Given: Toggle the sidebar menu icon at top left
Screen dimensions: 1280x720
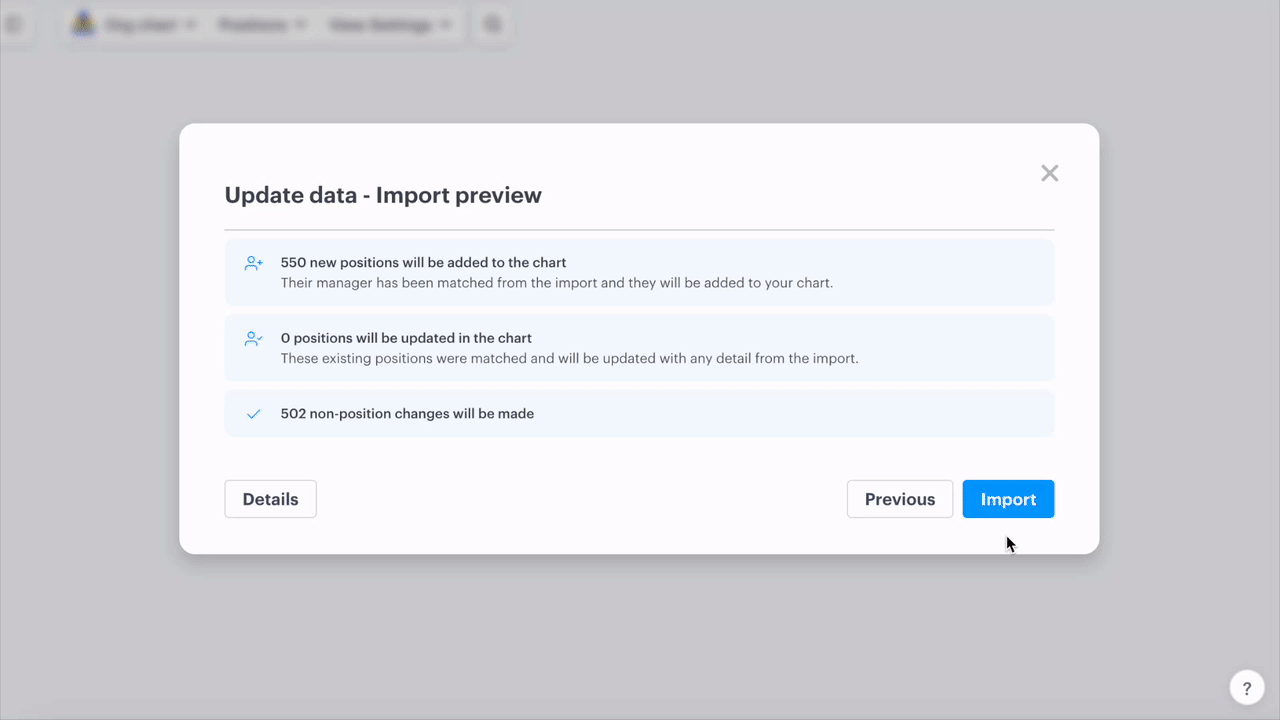Looking at the screenshot, I should tap(14, 25).
